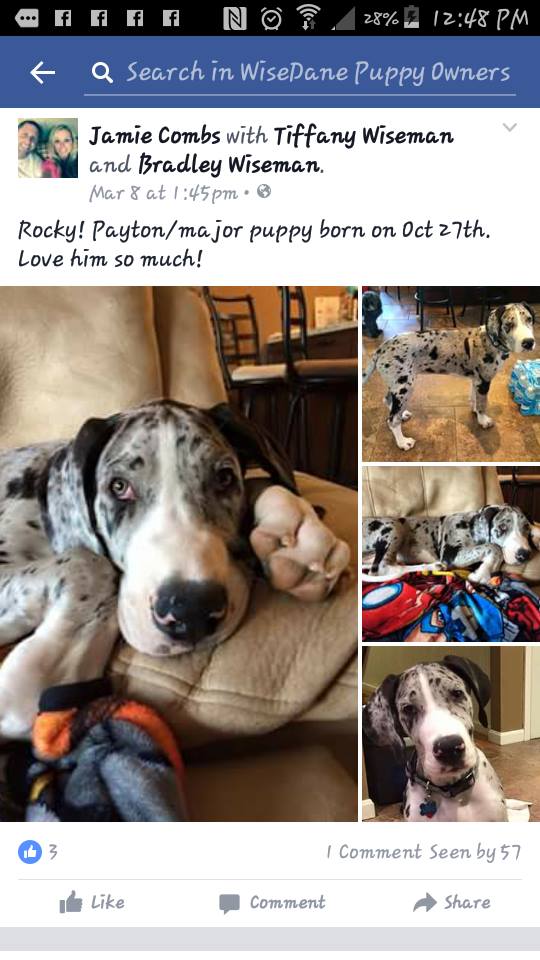Viewport: 540px width, 960px height.
Task: Search in WiseDane Puppy Owners field
Action: tap(300, 73)
